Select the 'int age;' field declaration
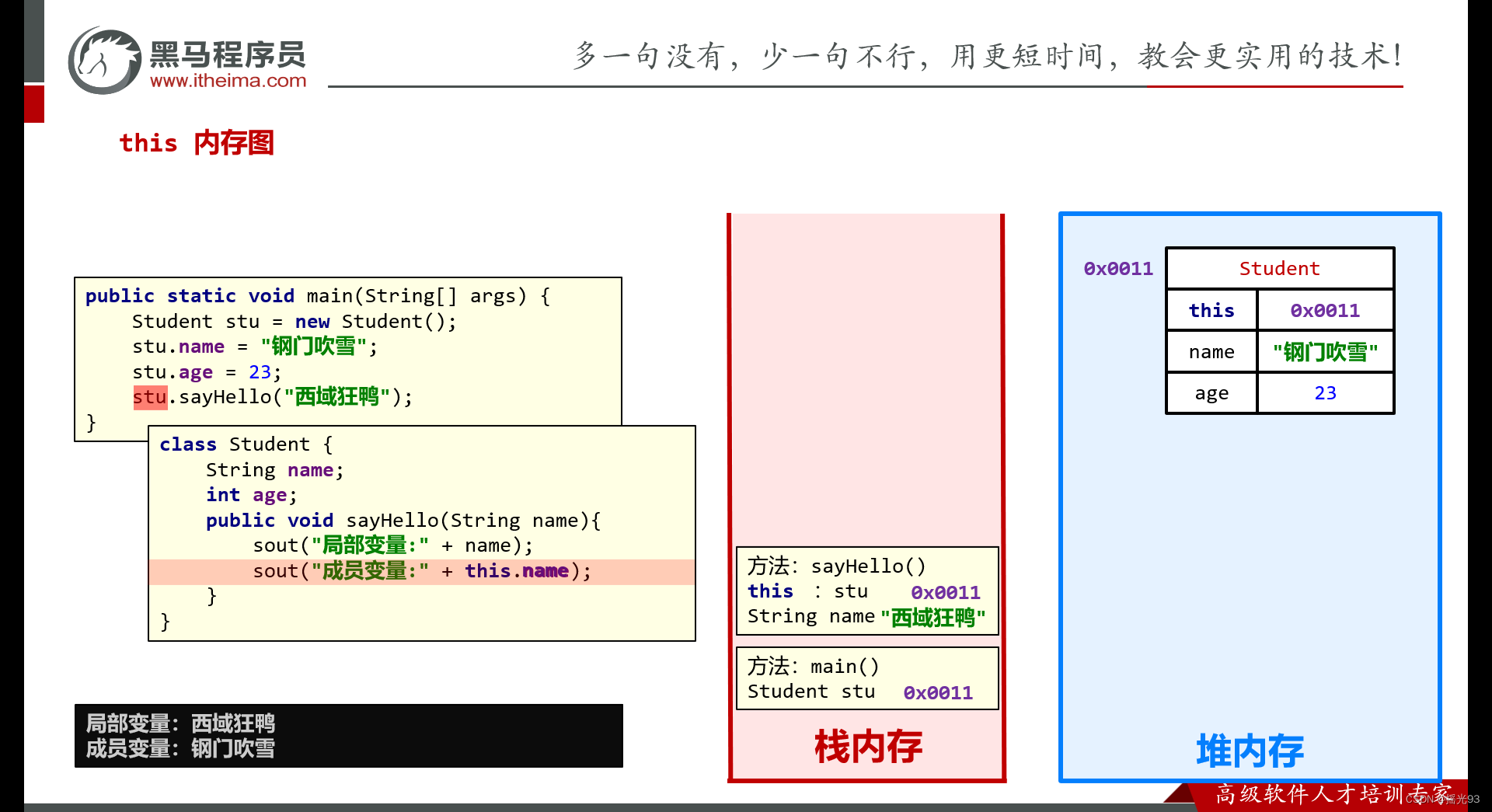 pos(252,495)
